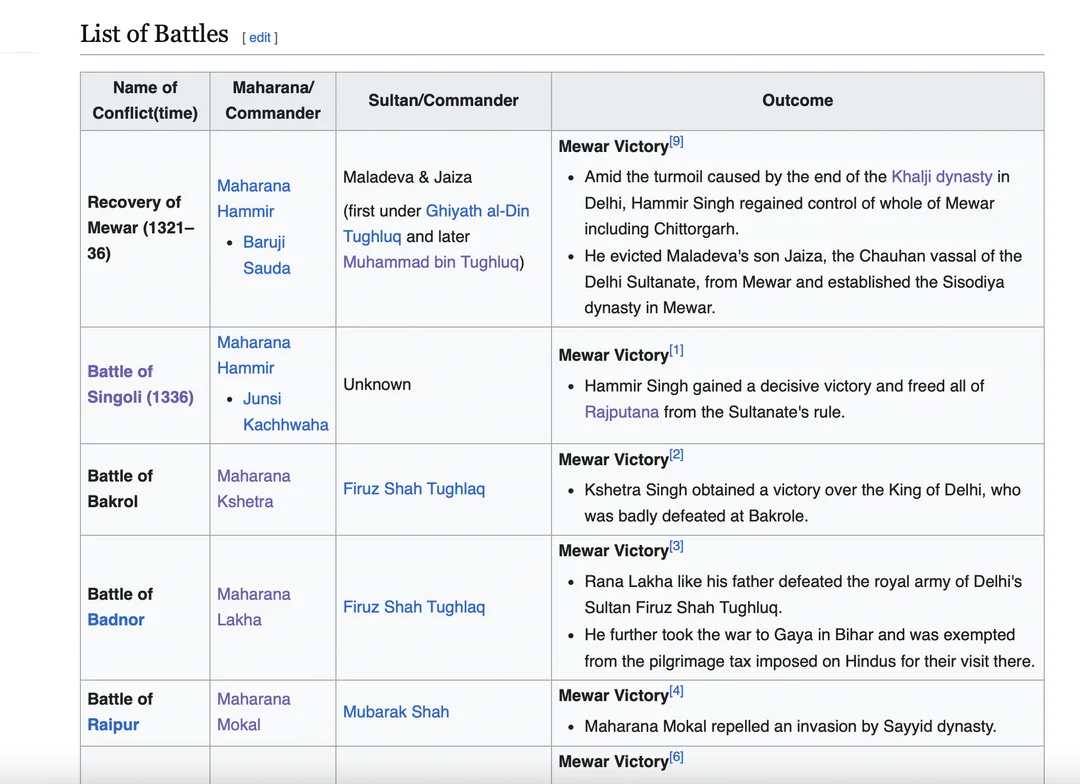The width and height of the screenshot is (1080, 784).
Task: Open the Battle of Singoli (1336) link
Action: pyautogui.click(x=140, y=384)
